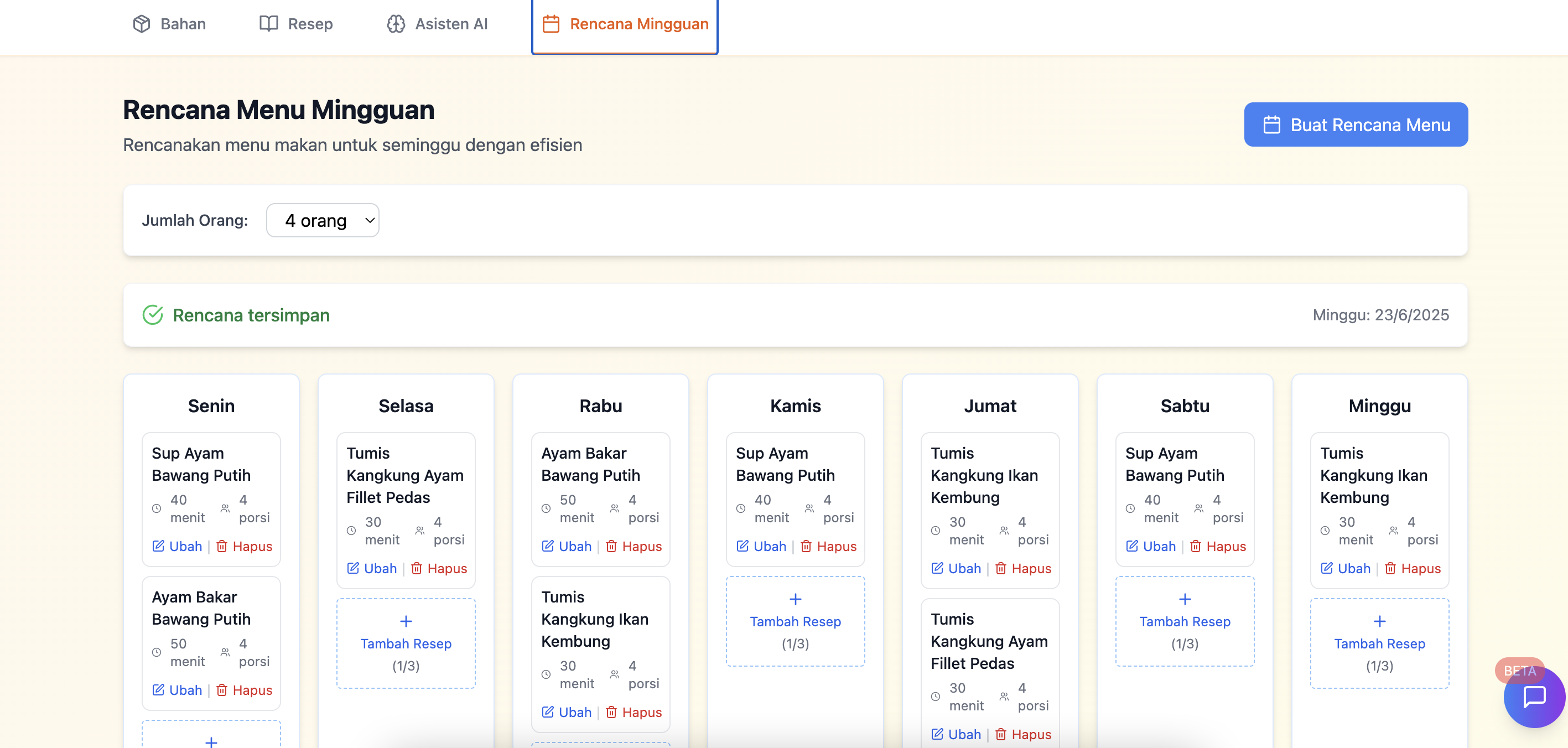The height and width of the screenshot is (748, 1568).
Task: Select the Rencana Mingguan tab
Action: click(x=625, y=24)
